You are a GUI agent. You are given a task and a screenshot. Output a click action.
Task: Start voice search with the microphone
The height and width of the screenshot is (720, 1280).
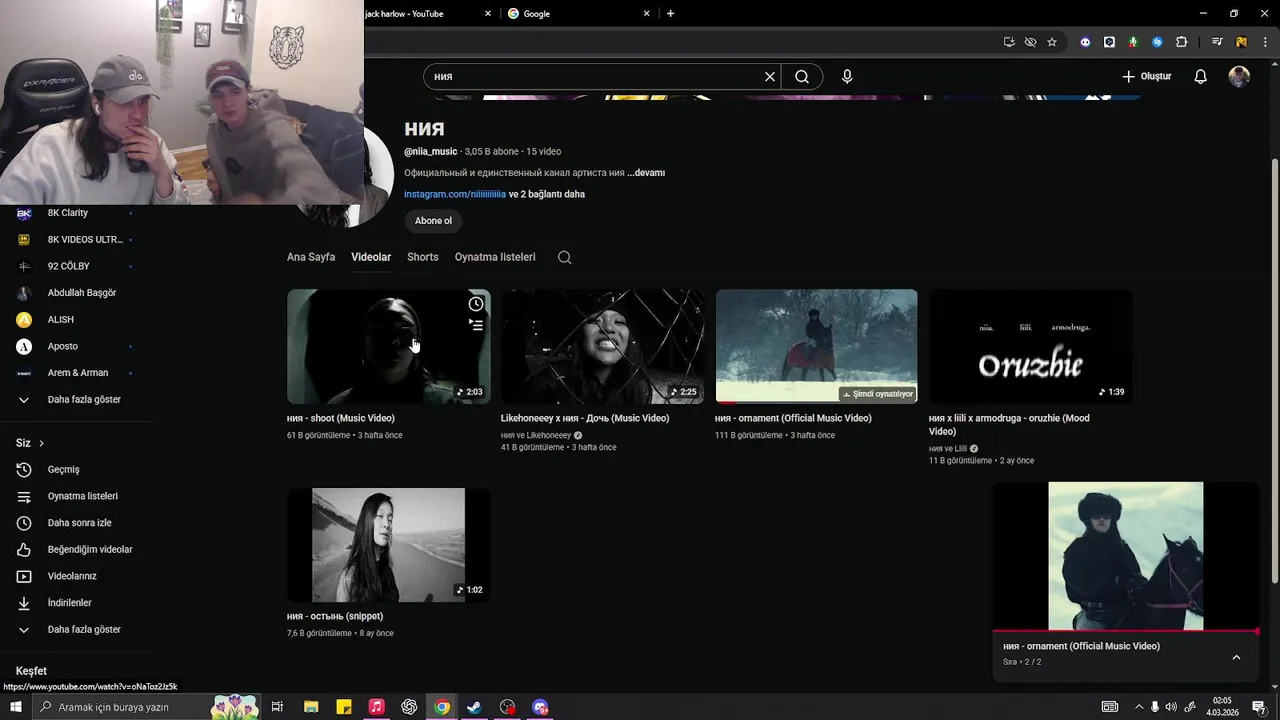click(x=847, y=76)
